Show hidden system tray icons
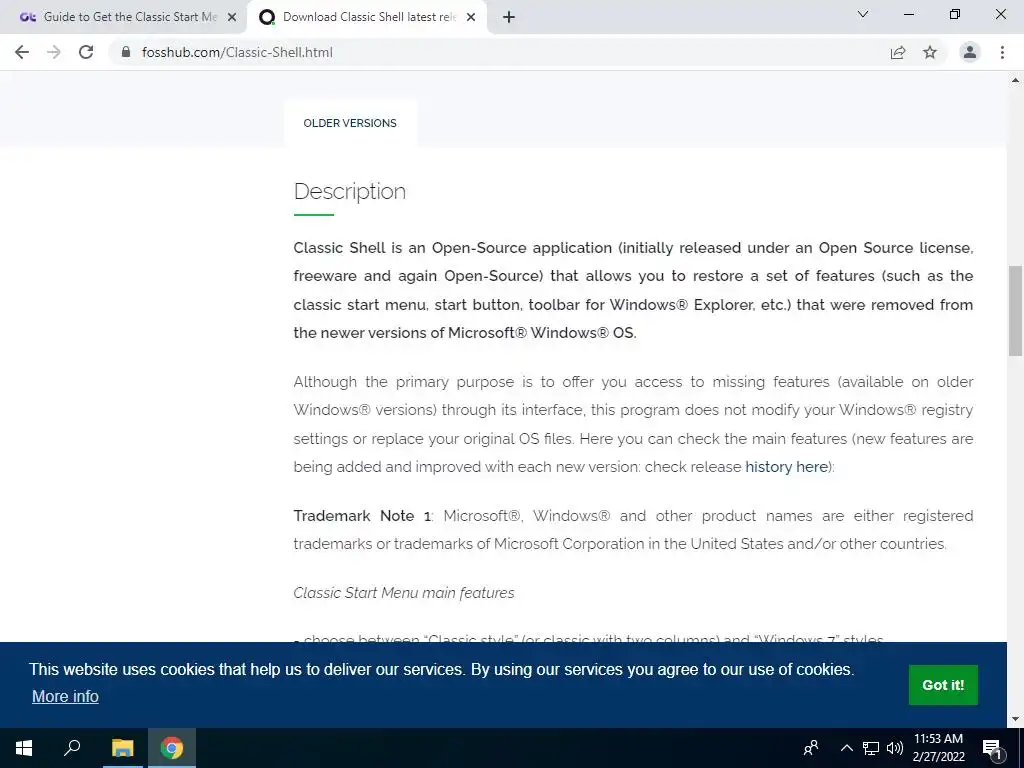The width and height of the screenshot is (1024, 768). pyautogui.click(x=846, y=748)
